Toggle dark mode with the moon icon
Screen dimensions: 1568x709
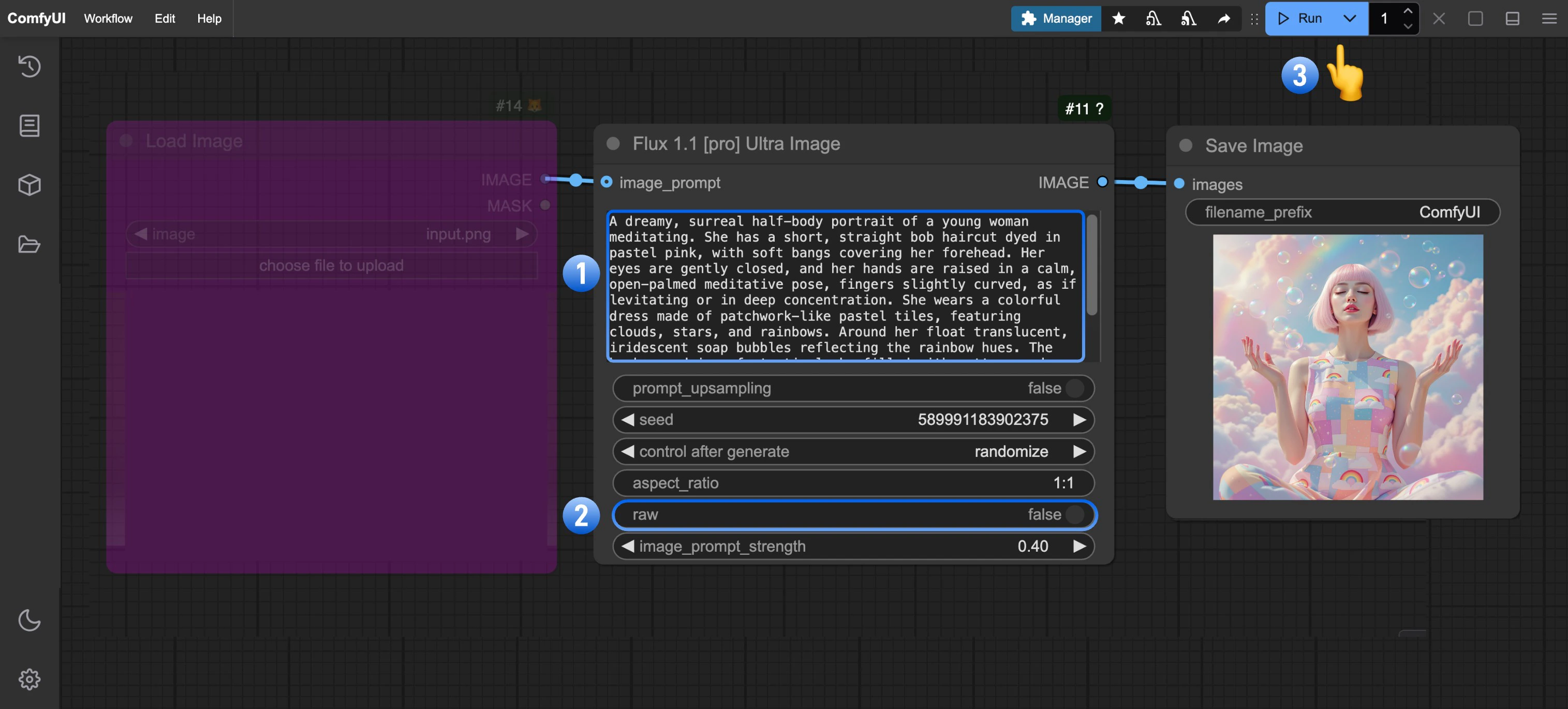click(x=29, y=621)
